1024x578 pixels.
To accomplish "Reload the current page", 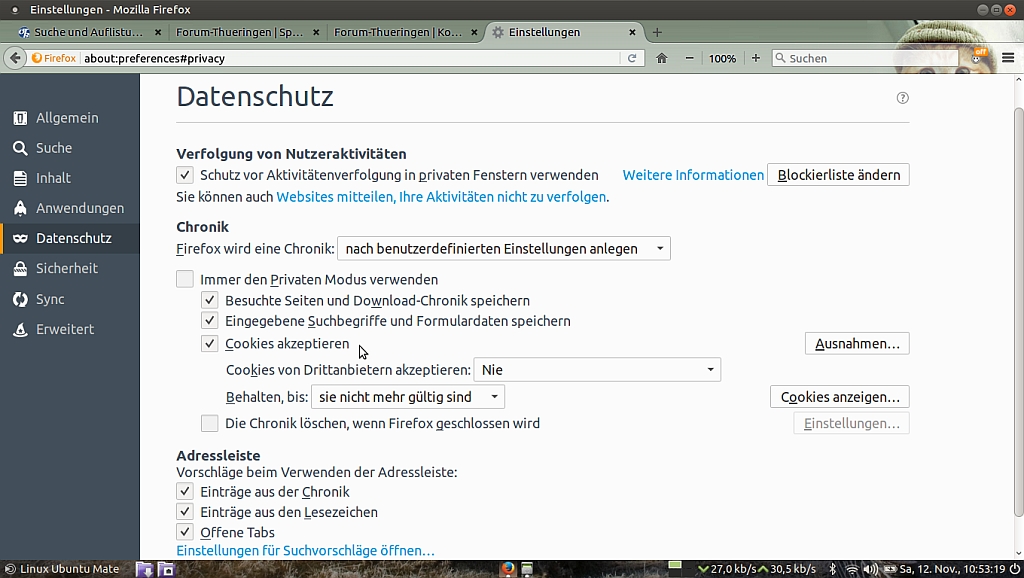I will tap(632, 58).
